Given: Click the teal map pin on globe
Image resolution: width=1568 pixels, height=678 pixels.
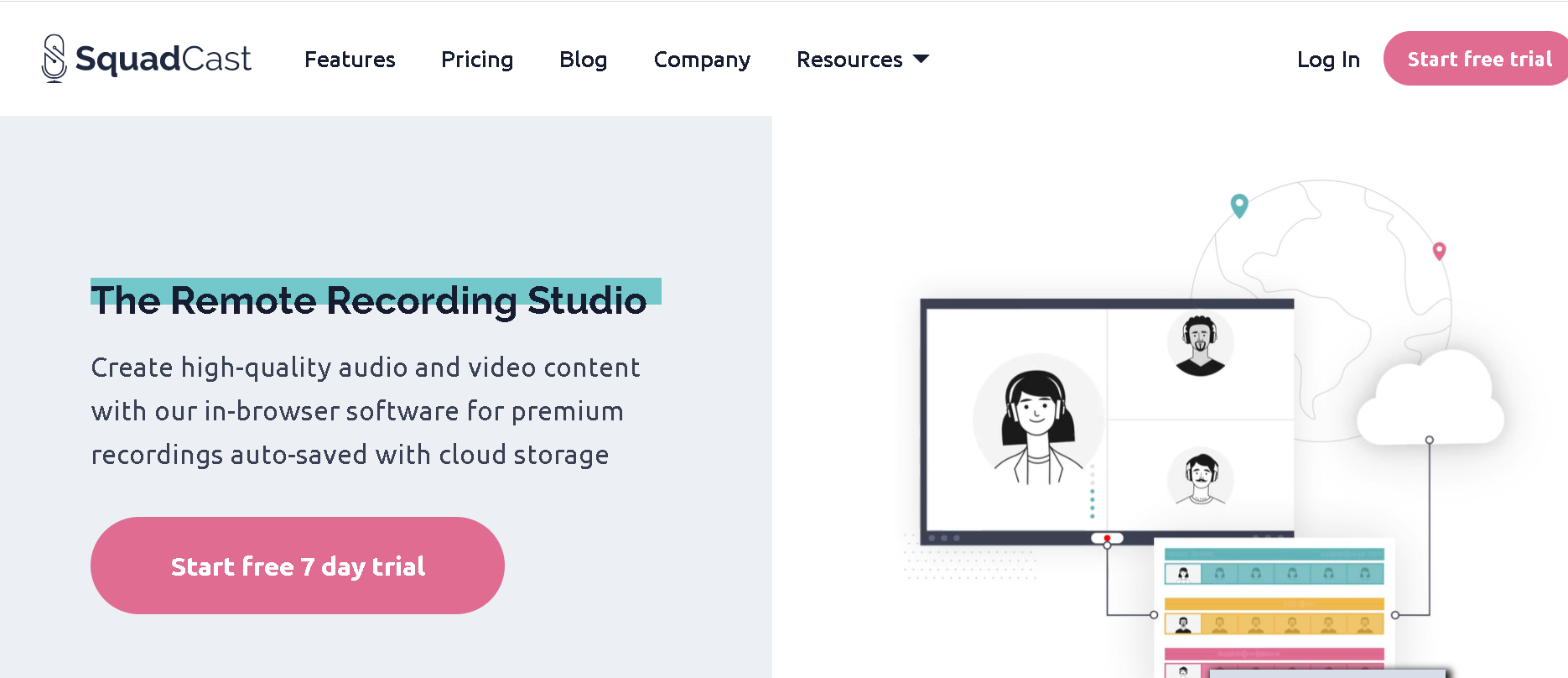Looking at the screenshot, I should [1239, 206].
